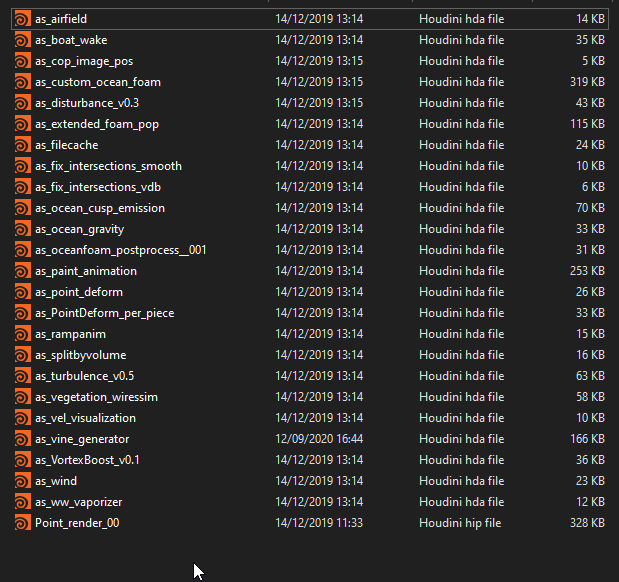Click the 166 KB size cell
Image resolution: width=619 pixels, height=582 pixels.
click(587, 439)
